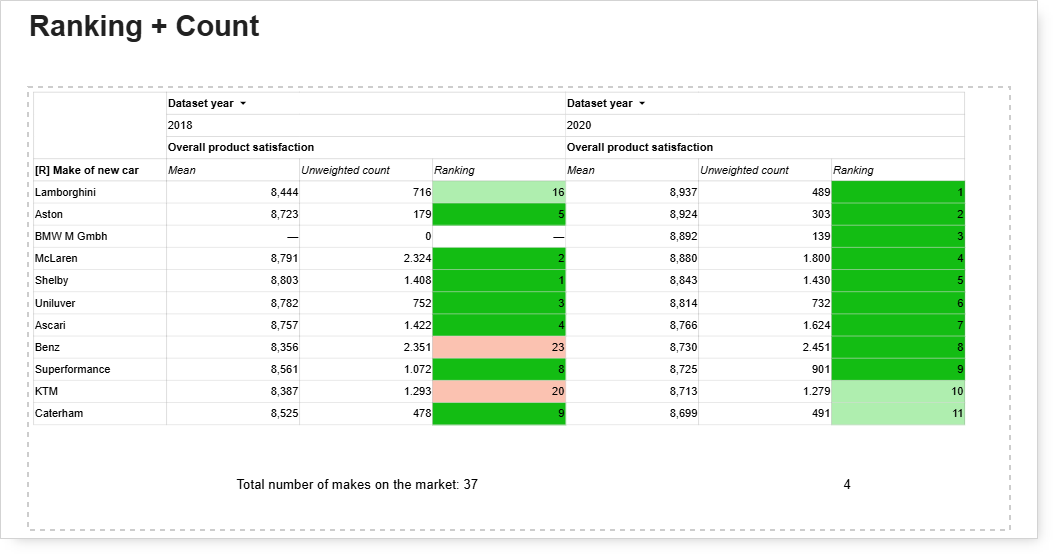Click KTM's 2020 ranking cell 10
The image size is (1053, 554).
click(x=898, y=391)
